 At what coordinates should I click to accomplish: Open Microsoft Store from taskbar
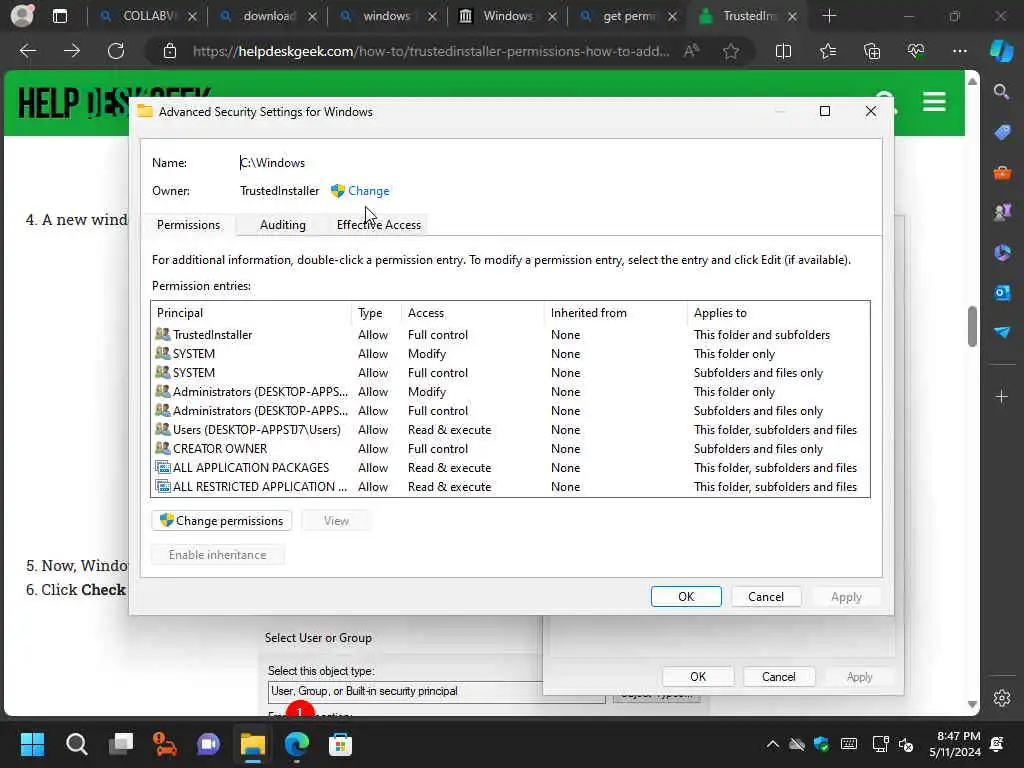[x=340, y=744]
